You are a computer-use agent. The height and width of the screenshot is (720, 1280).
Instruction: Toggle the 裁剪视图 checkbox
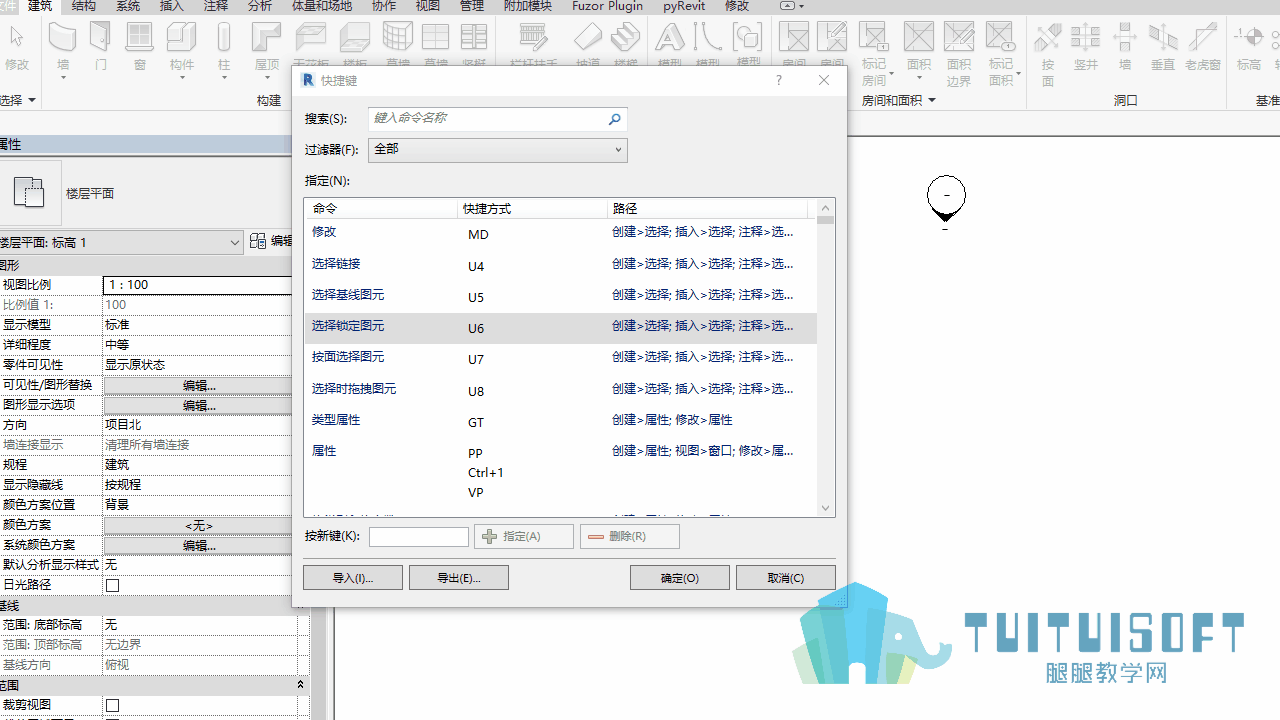[x=112, y=705]
